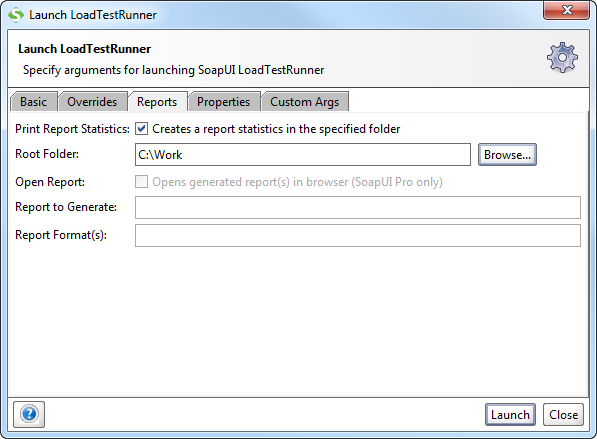Click the 'Report to Generate:' label

(x=66, y=207)
